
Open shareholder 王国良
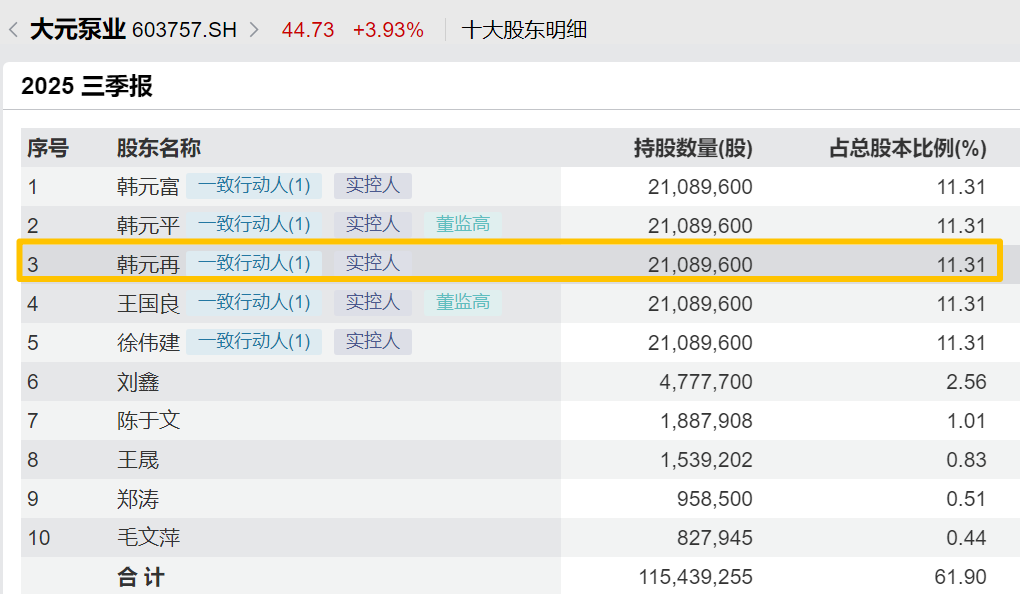click(148, 304)
